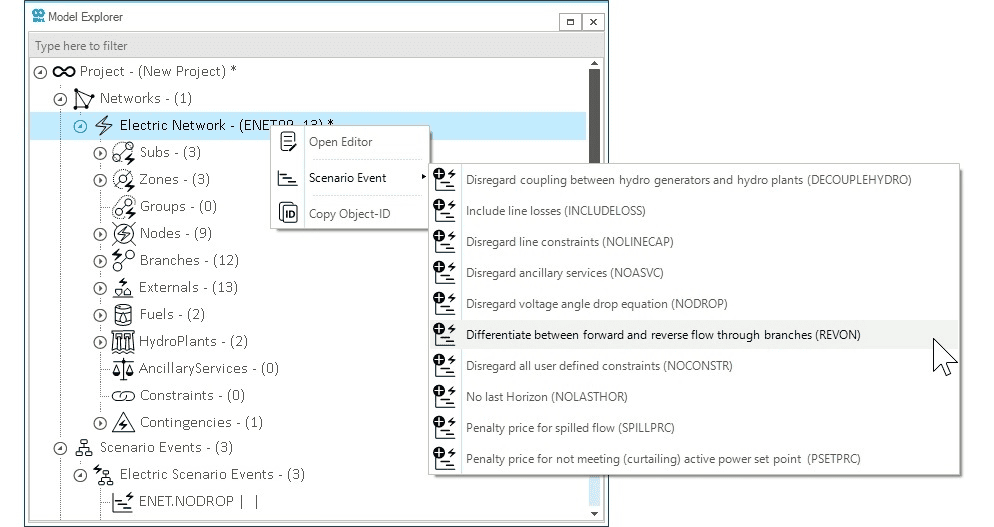The height and width of the screenshot is (527, 994).
Task: Select Differentiate forward and reverse flow (REVON)
Action: point(694,335)
